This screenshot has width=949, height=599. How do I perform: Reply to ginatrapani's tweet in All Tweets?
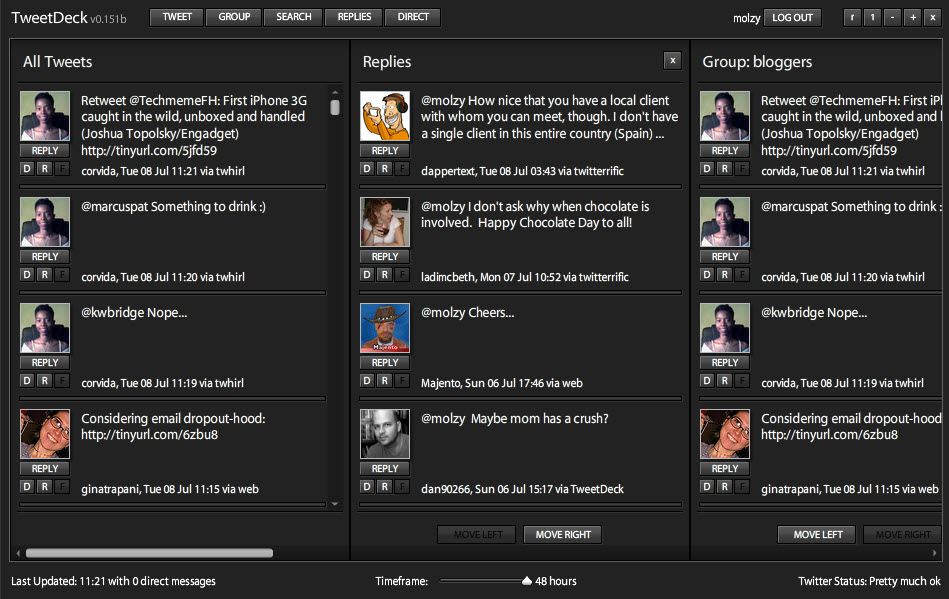pyautogui.click(x=45, y=468)
